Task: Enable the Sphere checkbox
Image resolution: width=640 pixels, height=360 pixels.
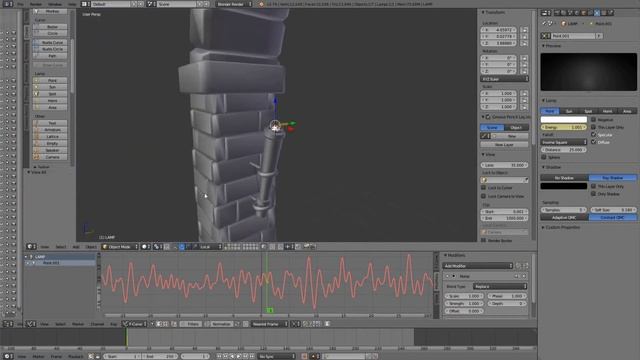Action: click(x=544, y=157)
